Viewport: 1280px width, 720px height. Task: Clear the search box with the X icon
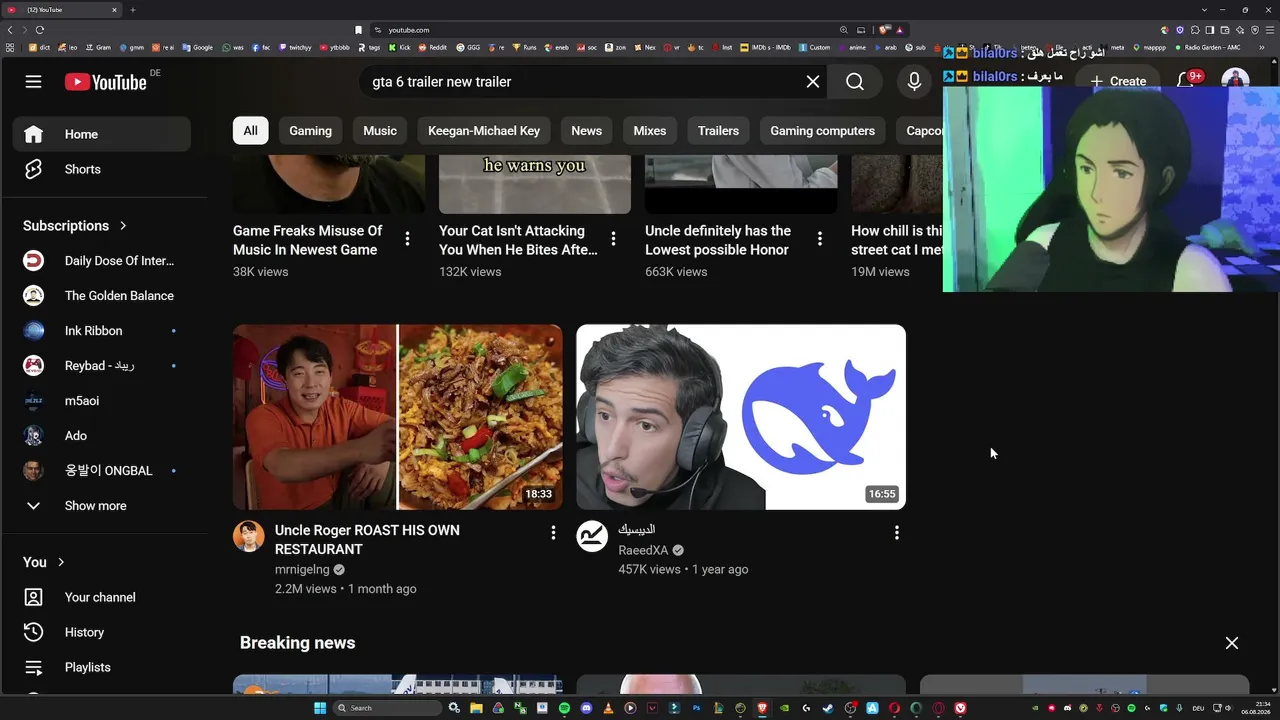pyautogui.click(x=813, y=82)
